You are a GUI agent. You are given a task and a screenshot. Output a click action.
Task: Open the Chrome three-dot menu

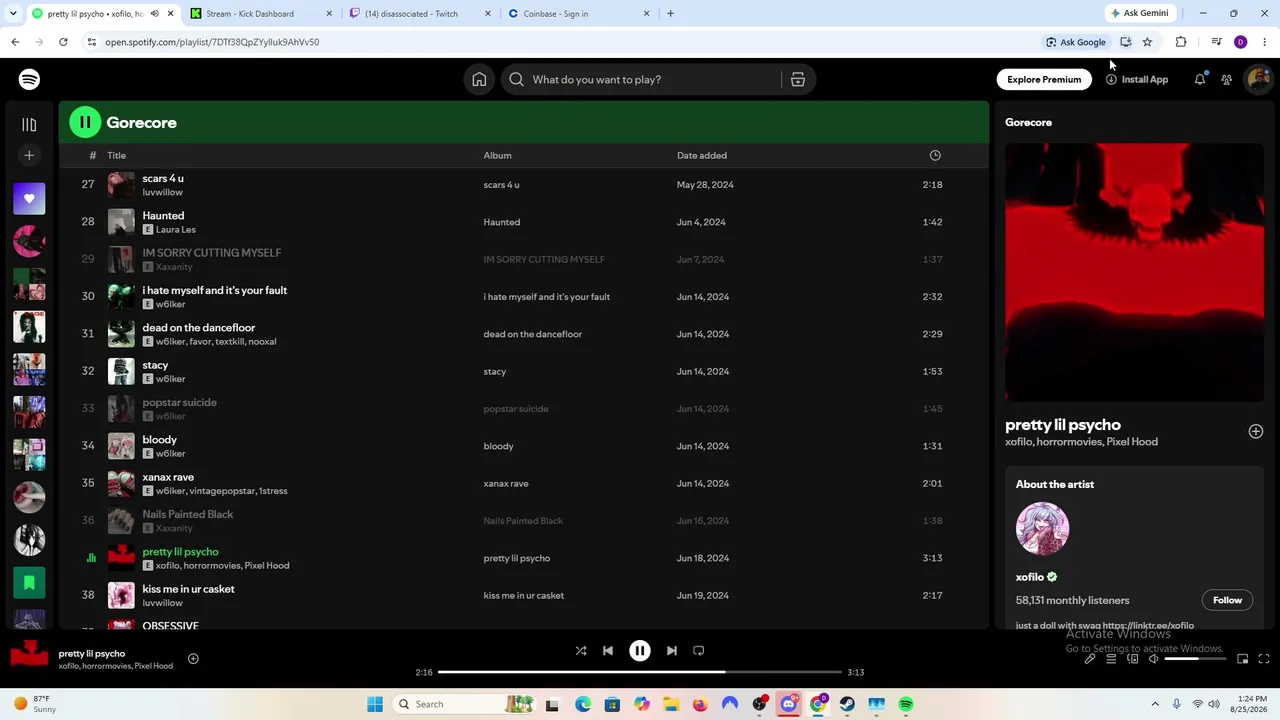(x=1264, y=42)
